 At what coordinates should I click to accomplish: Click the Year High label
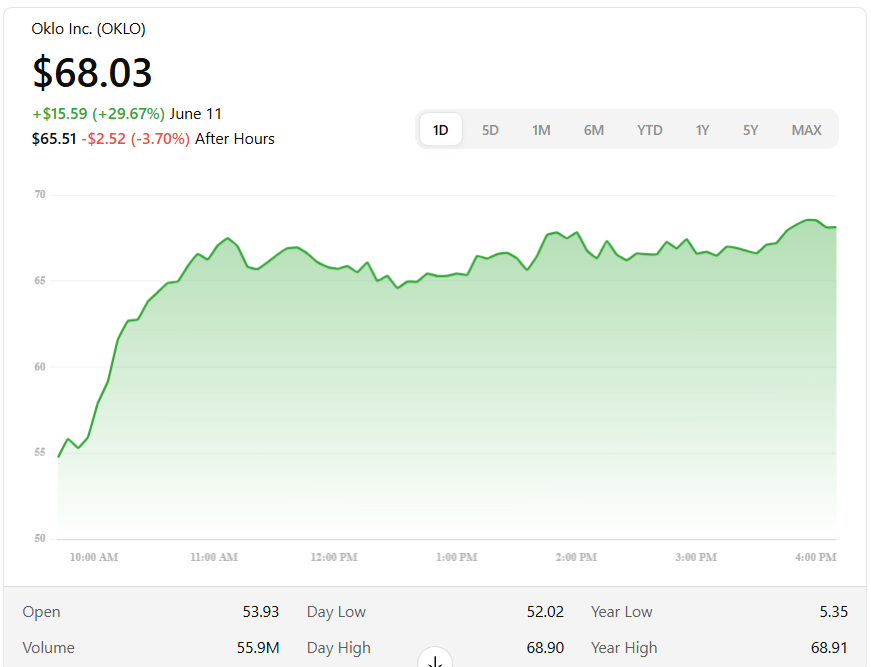pos(624,648)
